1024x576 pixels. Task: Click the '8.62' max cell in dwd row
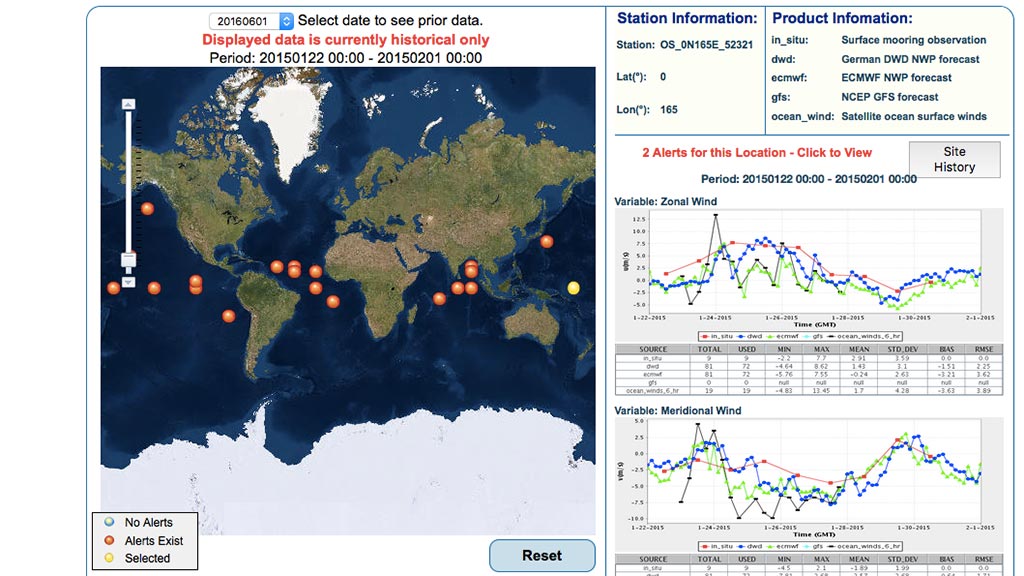tap(821, 366)
